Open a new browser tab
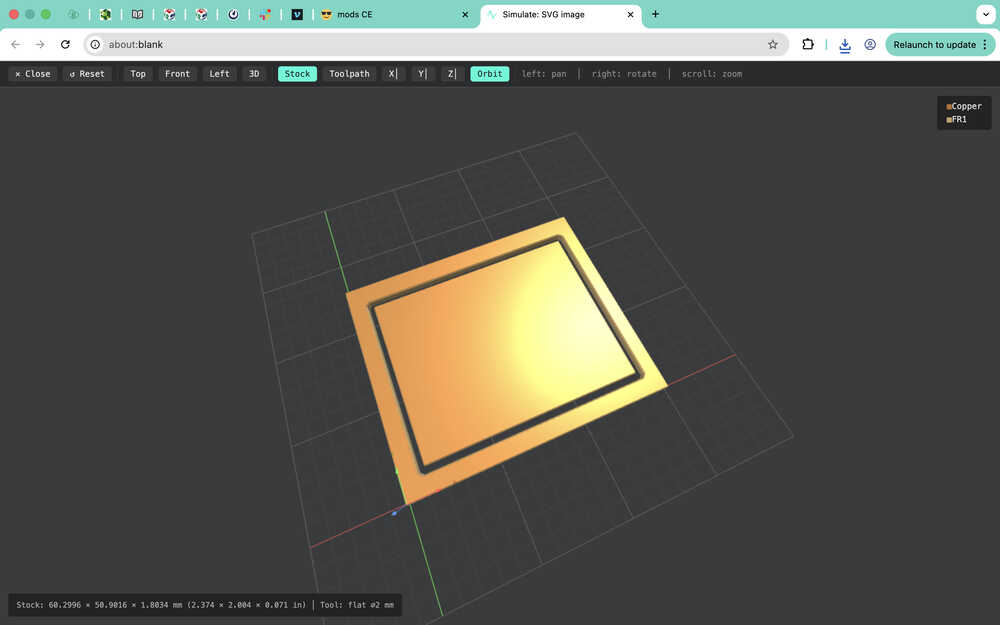Image resolution: width=1000 pixels, height=625 pixels. [x=655, y=14]
